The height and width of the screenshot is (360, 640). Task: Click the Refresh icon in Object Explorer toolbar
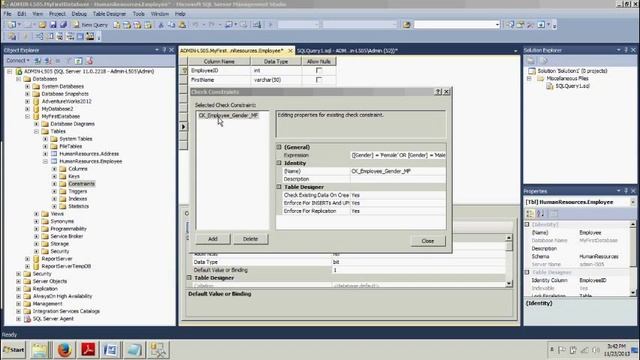pos(78,61)
